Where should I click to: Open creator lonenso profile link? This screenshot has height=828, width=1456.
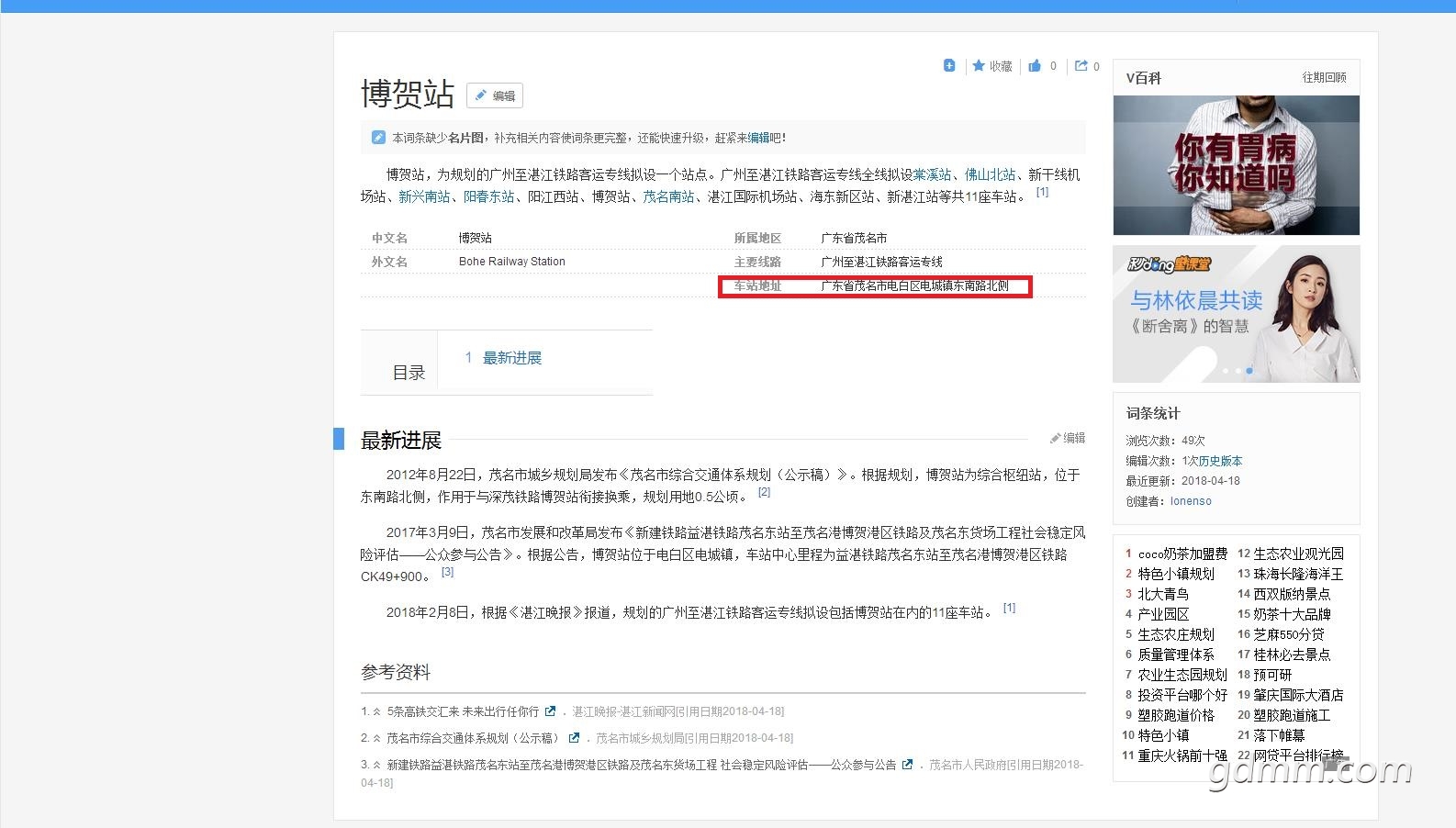pos(1191,501)
